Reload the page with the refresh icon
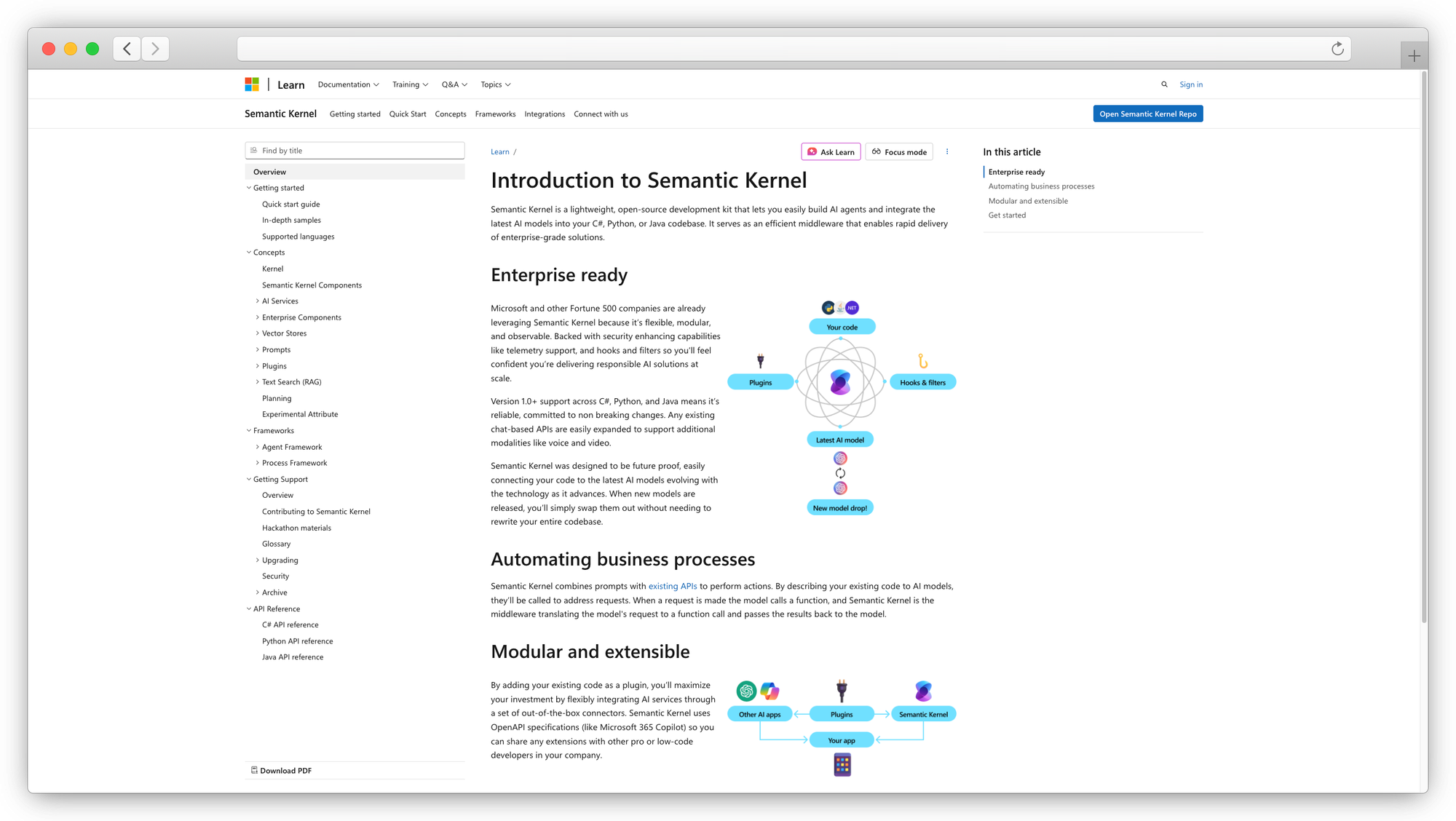This screenshot has width=1456, height=821. tap(1337, 49)
